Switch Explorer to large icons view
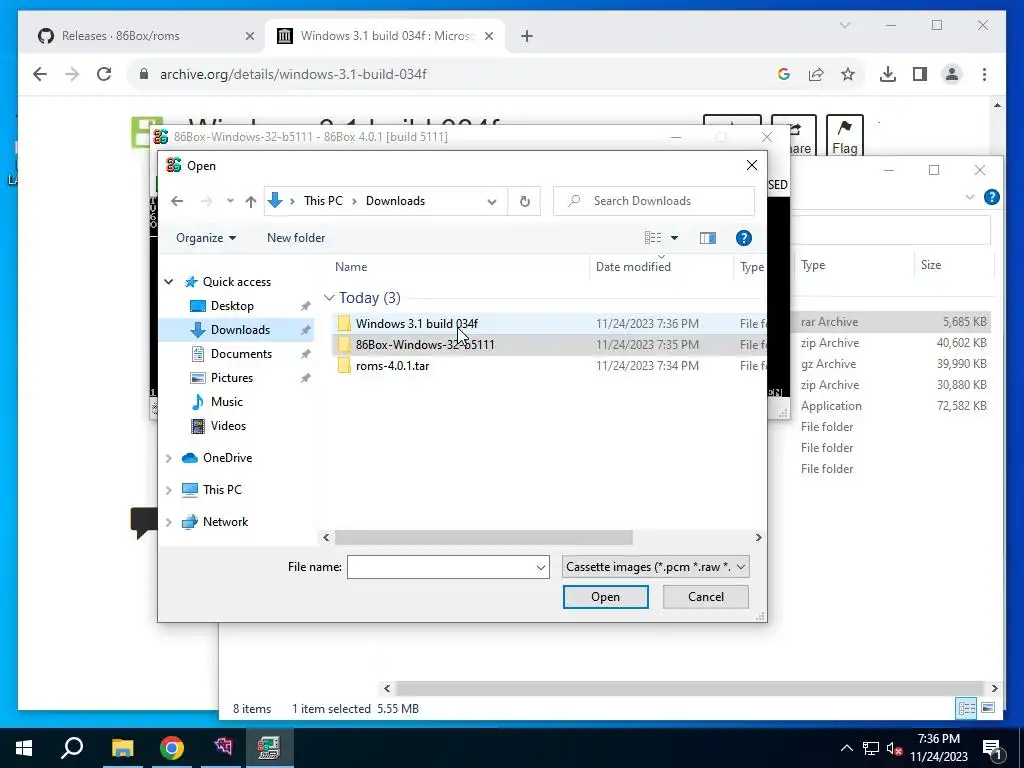This screenshot has height=768, width=1024. tap(988, 708)
